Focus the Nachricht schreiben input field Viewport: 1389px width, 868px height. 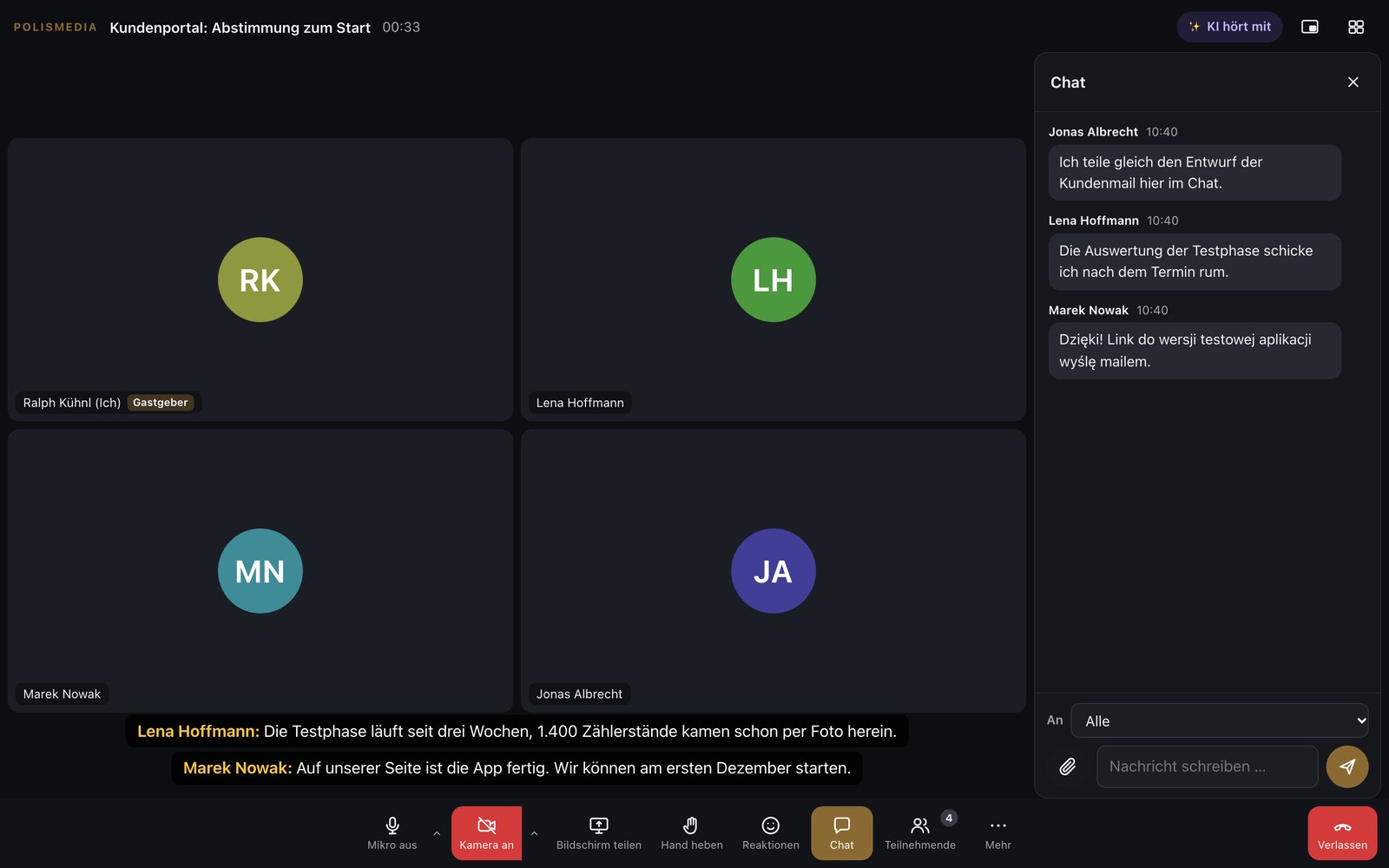(x=1207, y=766)
